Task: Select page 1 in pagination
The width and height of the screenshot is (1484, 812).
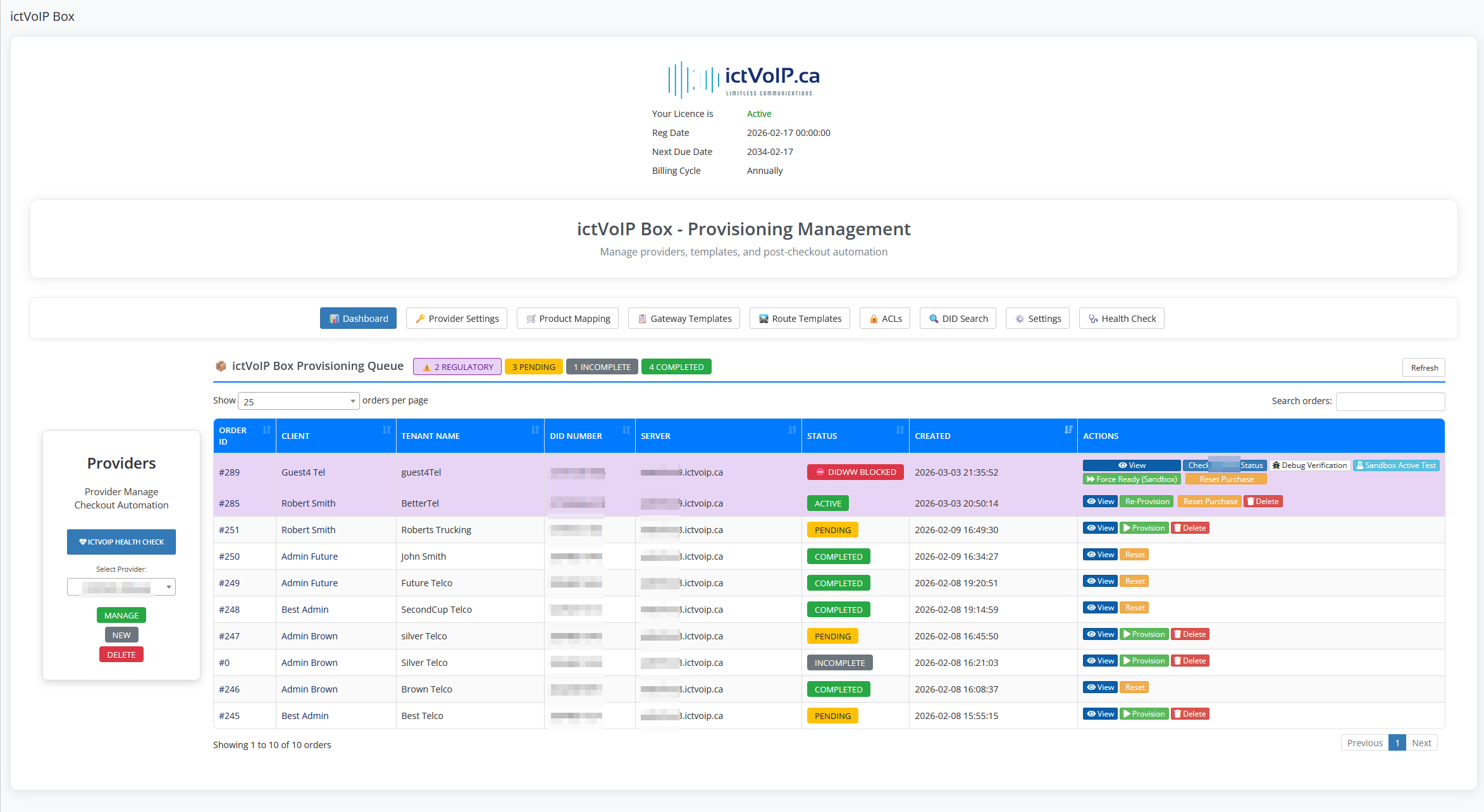Action: [x=1397, y=743]
